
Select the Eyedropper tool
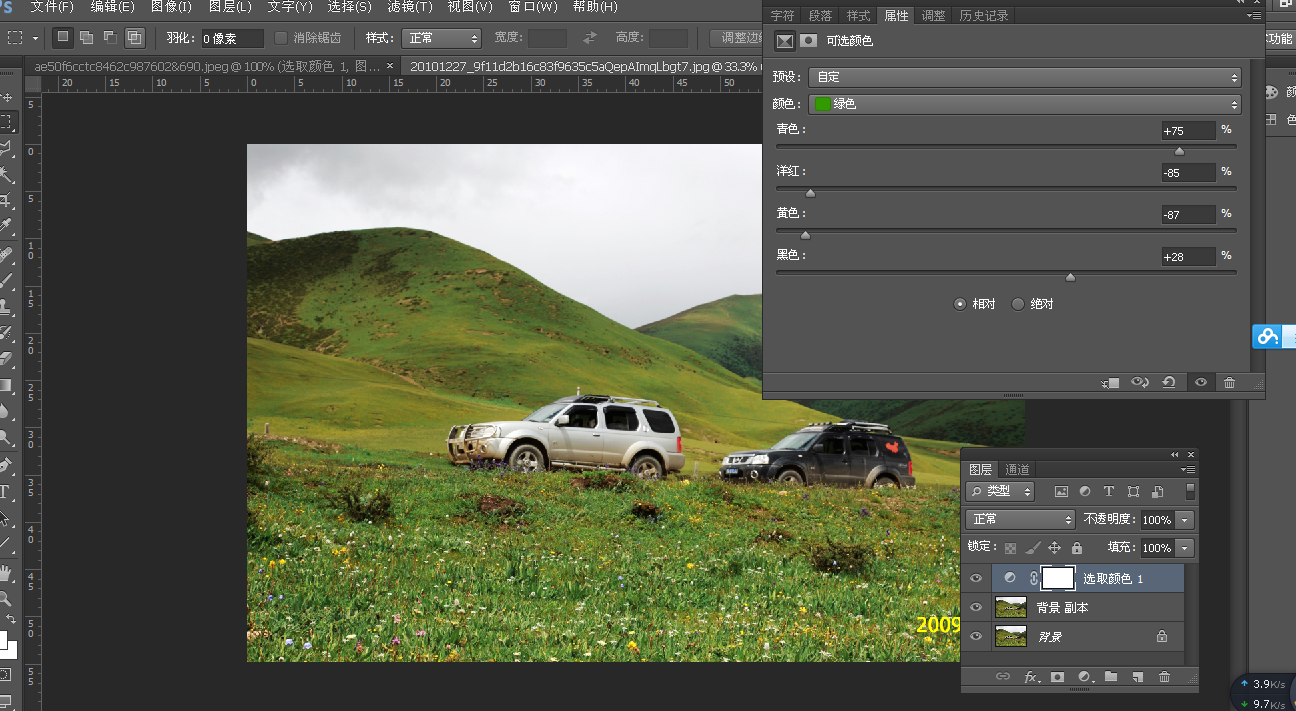coord(6,227)
